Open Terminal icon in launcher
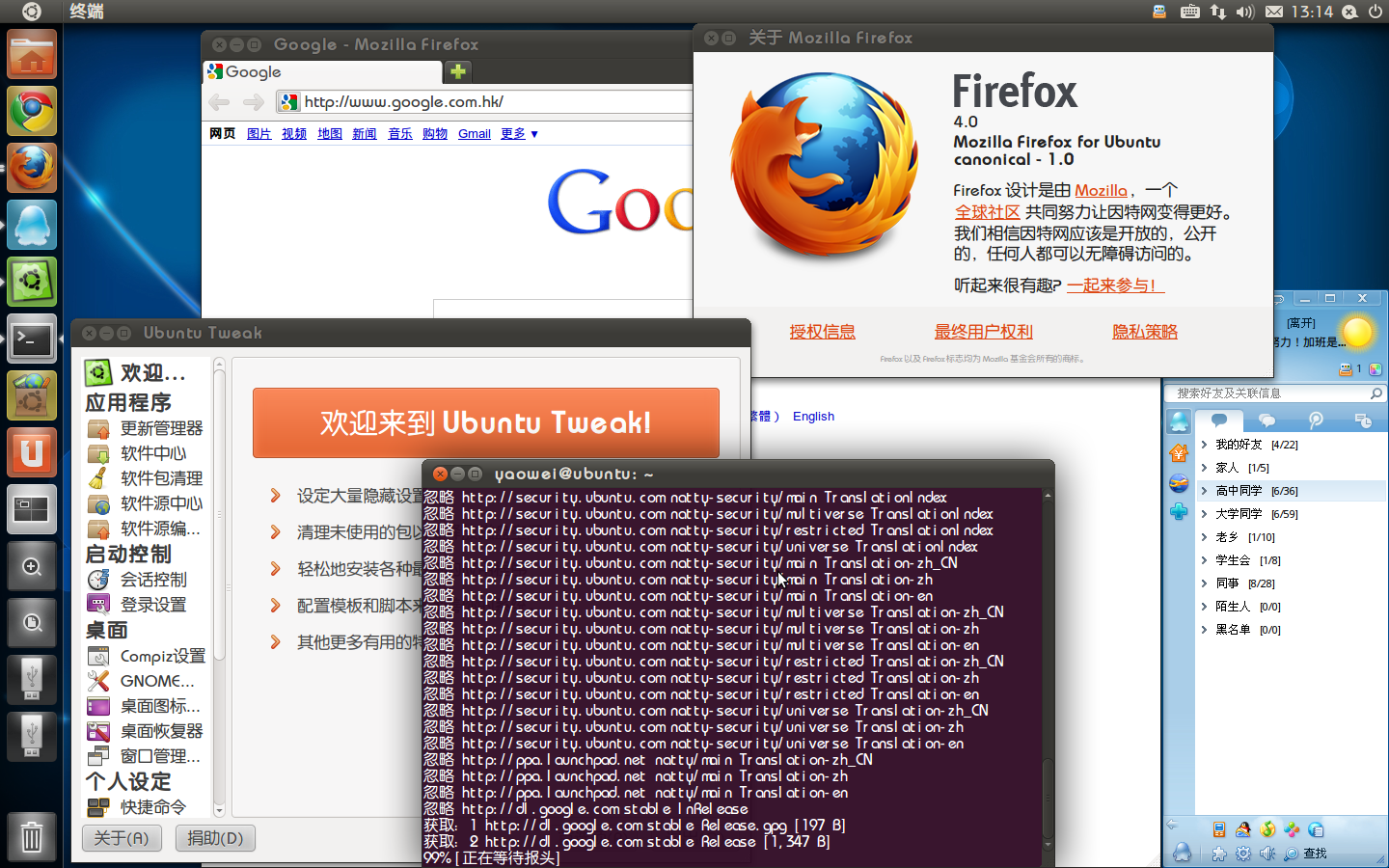Screen dimensions: 1389x868 pyautogui.click(x=32, y=339)
